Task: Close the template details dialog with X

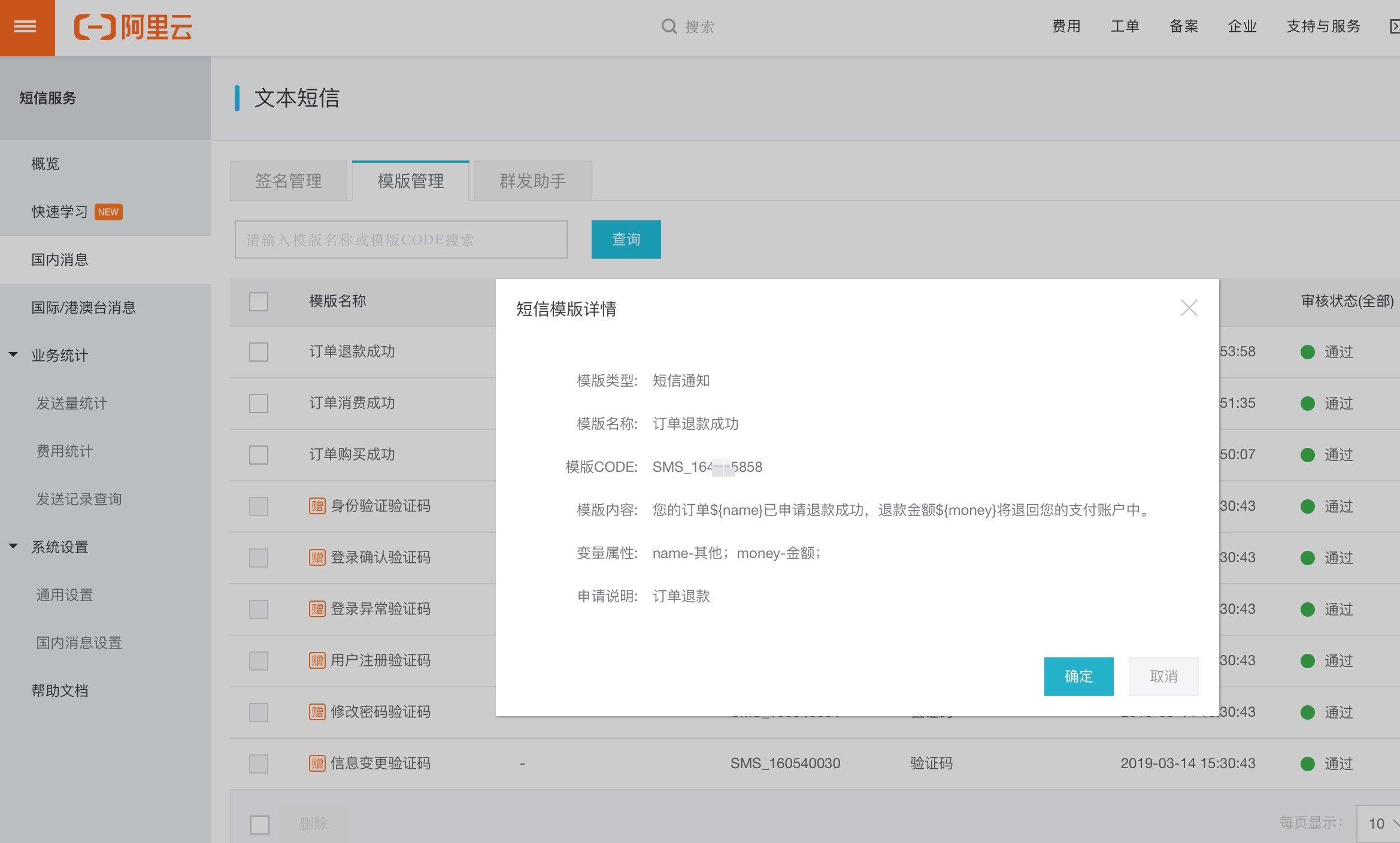Action: (x=1189, y=308)
